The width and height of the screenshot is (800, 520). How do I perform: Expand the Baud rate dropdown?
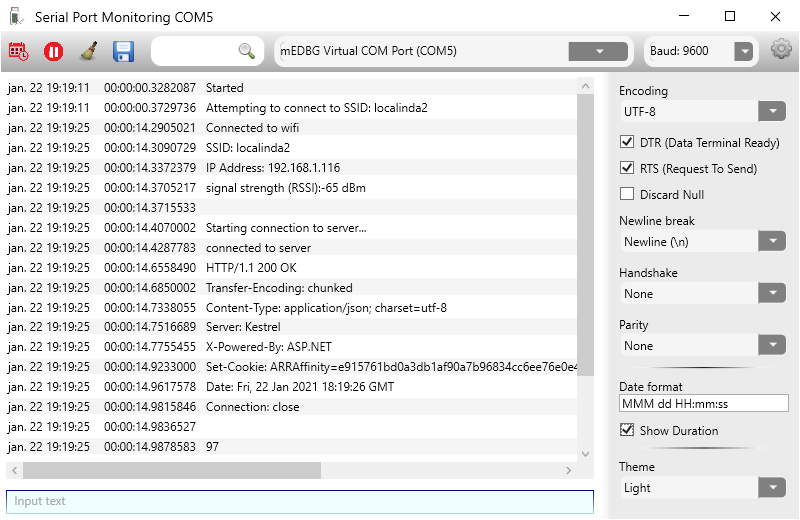coord(743,51)
